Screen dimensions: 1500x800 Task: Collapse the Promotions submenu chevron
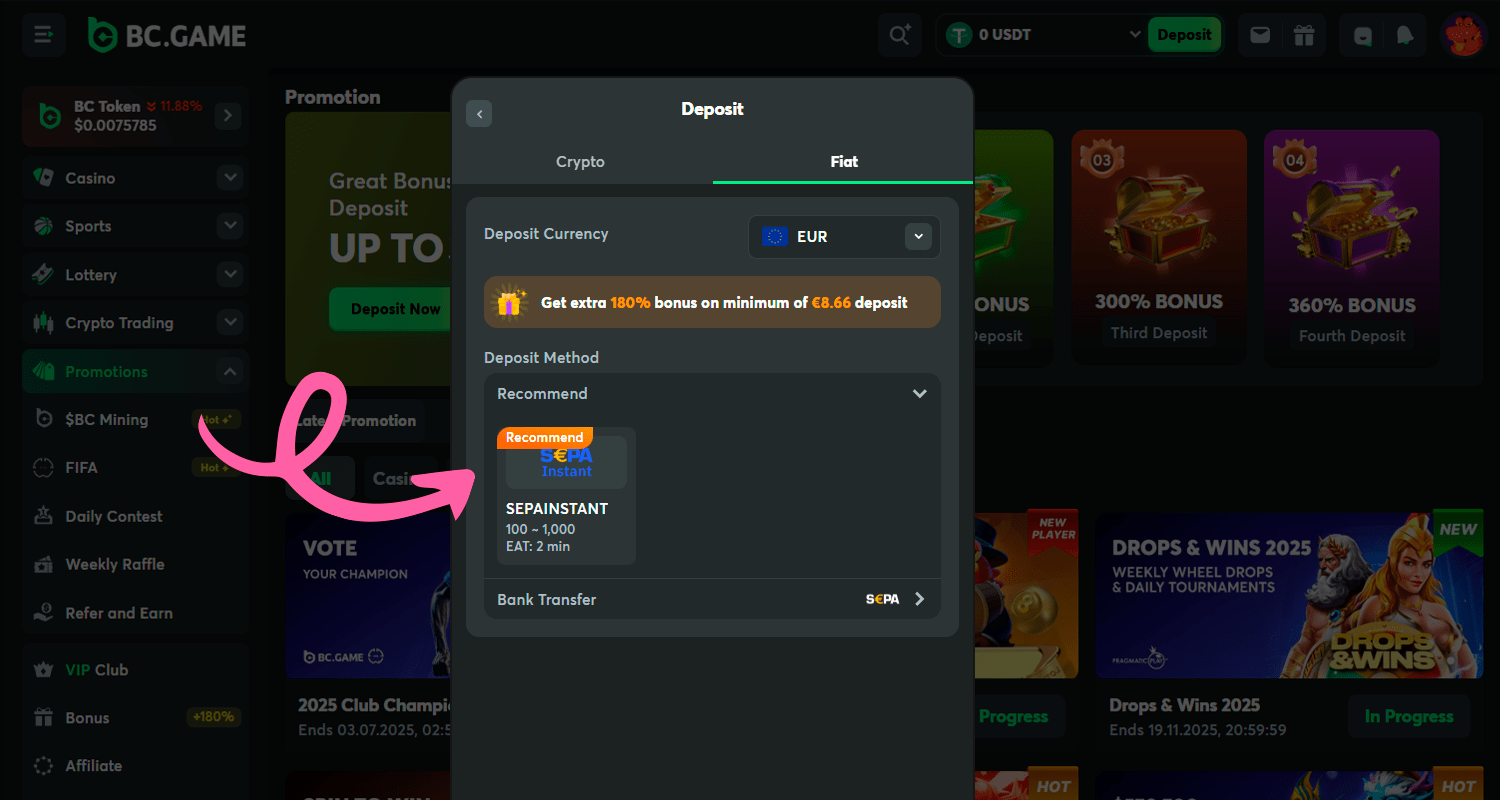coord(230,371)
